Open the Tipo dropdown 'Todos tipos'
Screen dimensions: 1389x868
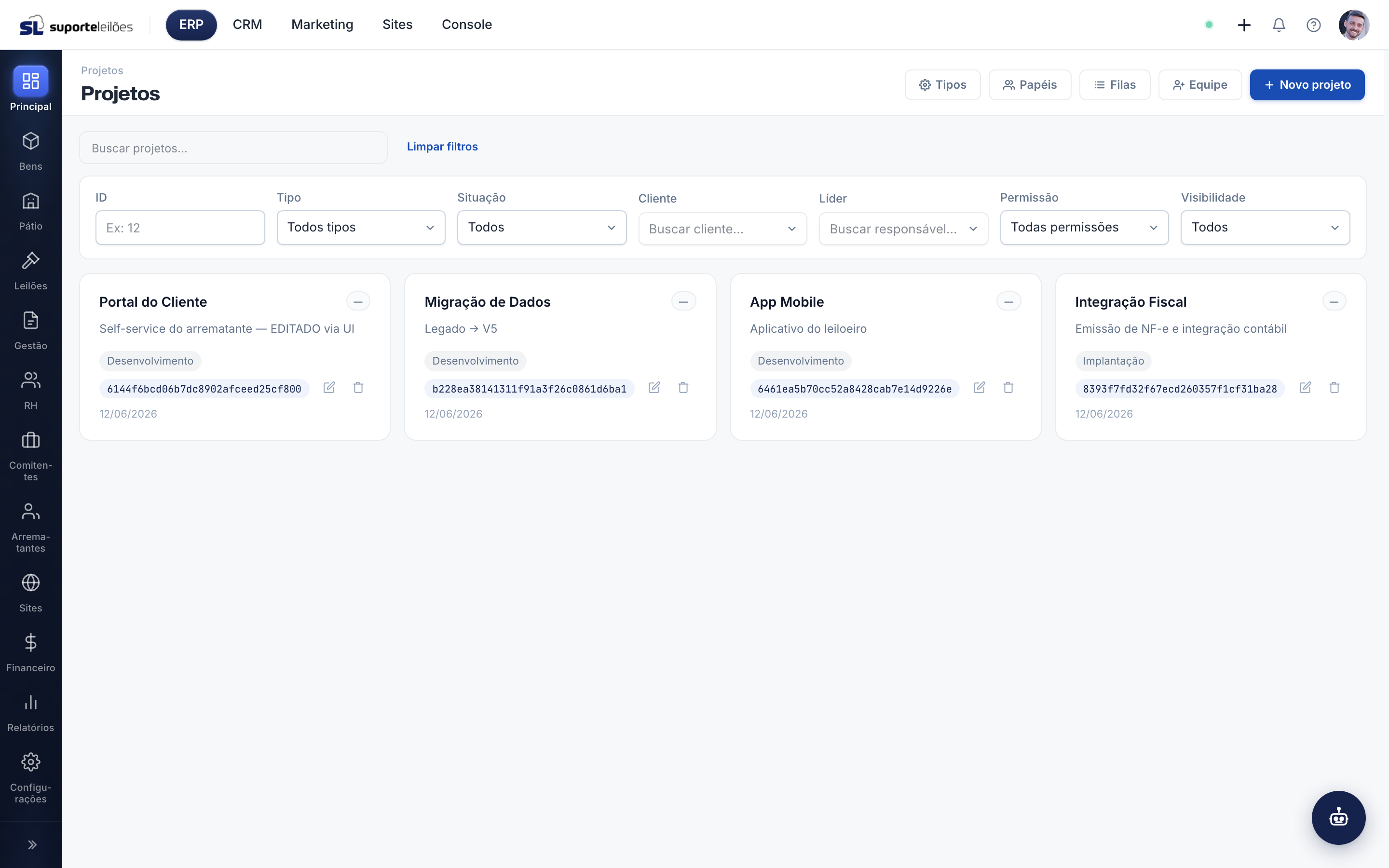coord(361,227)
